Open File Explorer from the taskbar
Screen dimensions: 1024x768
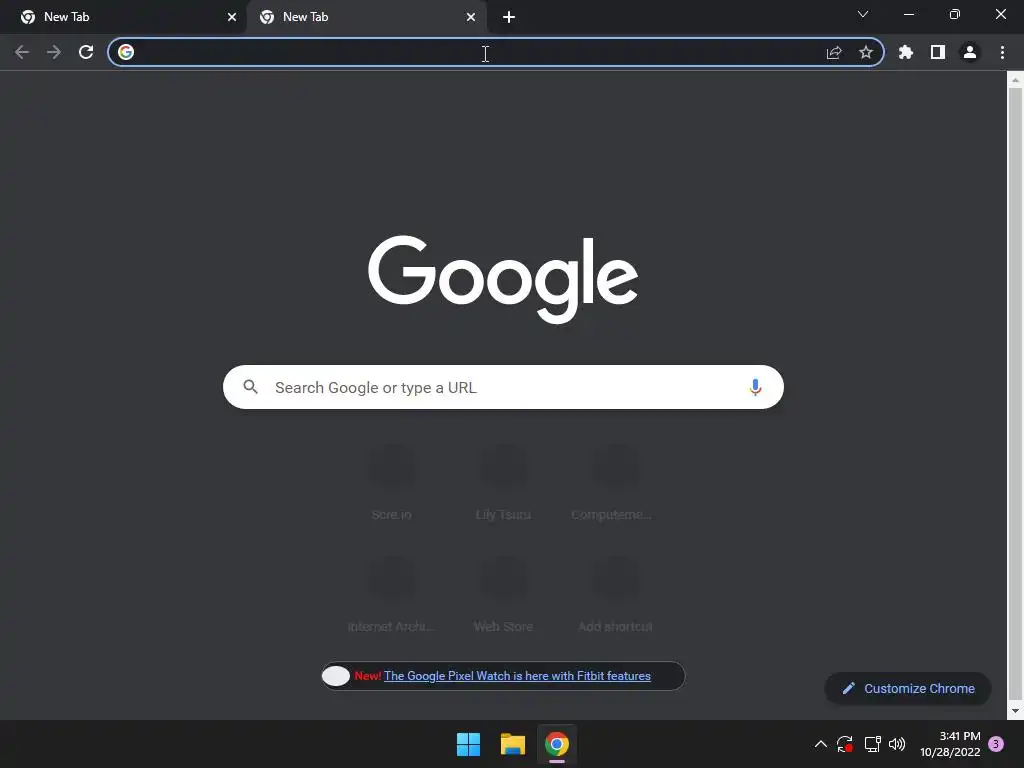click(x=513, y=744)
